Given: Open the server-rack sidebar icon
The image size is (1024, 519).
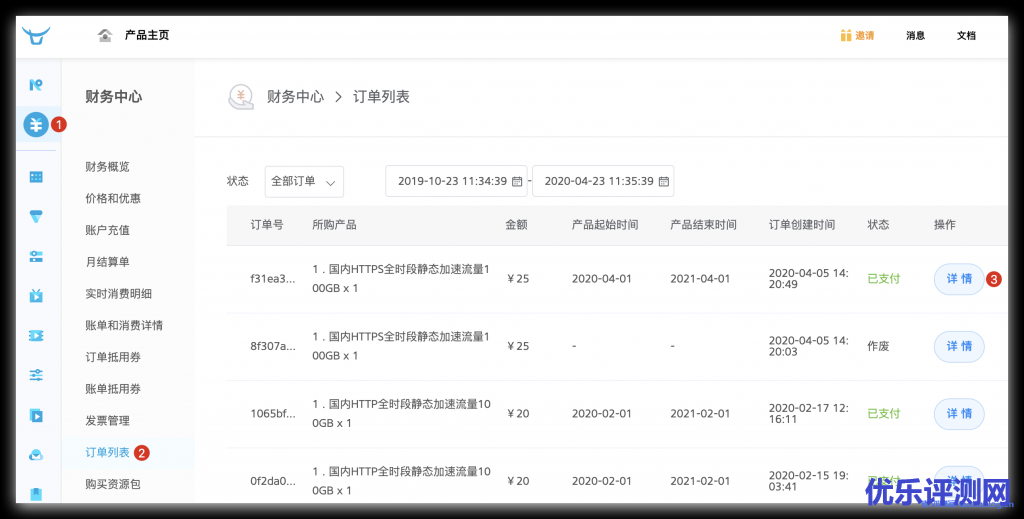Looking at the screenshot, I should point(36,257).
